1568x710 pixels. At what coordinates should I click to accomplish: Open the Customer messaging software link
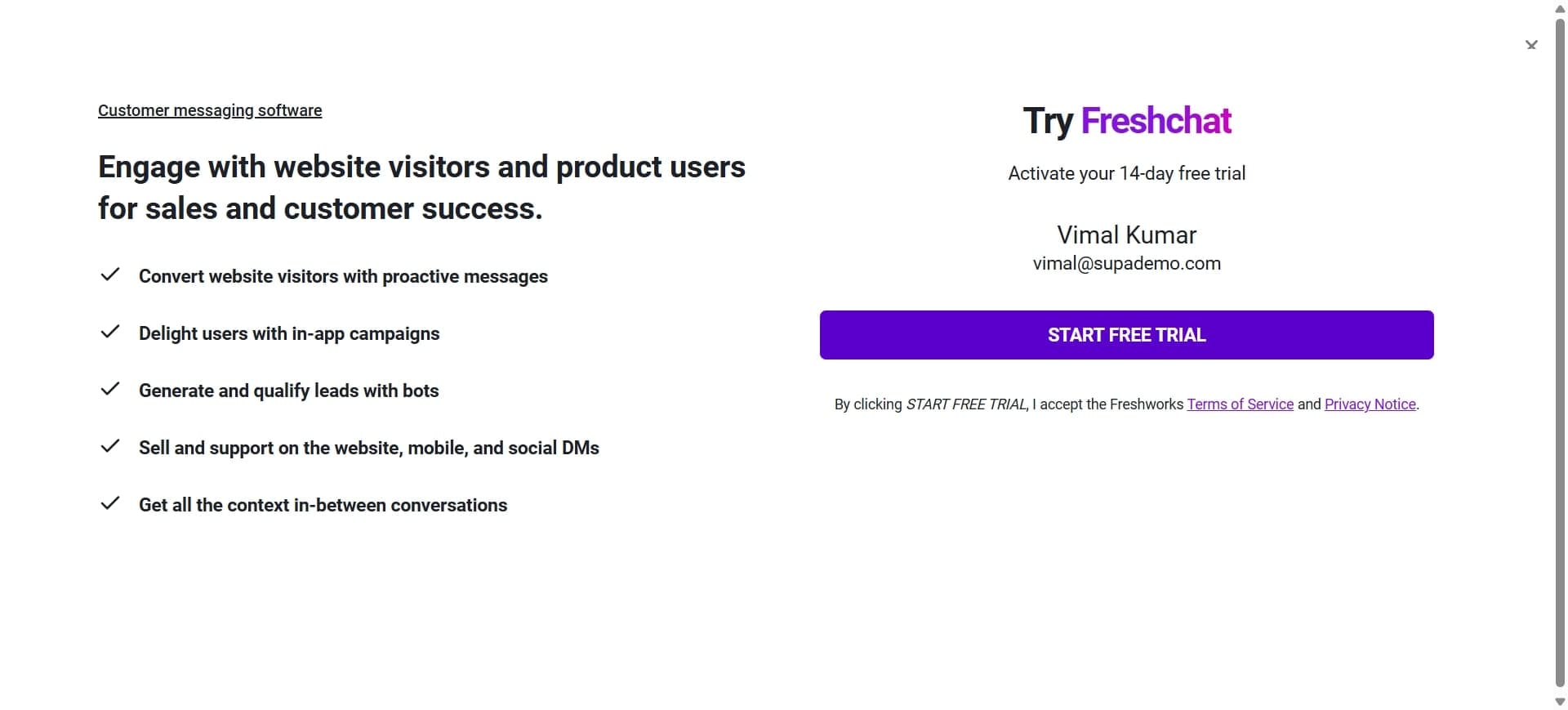[x=210, y=110]
